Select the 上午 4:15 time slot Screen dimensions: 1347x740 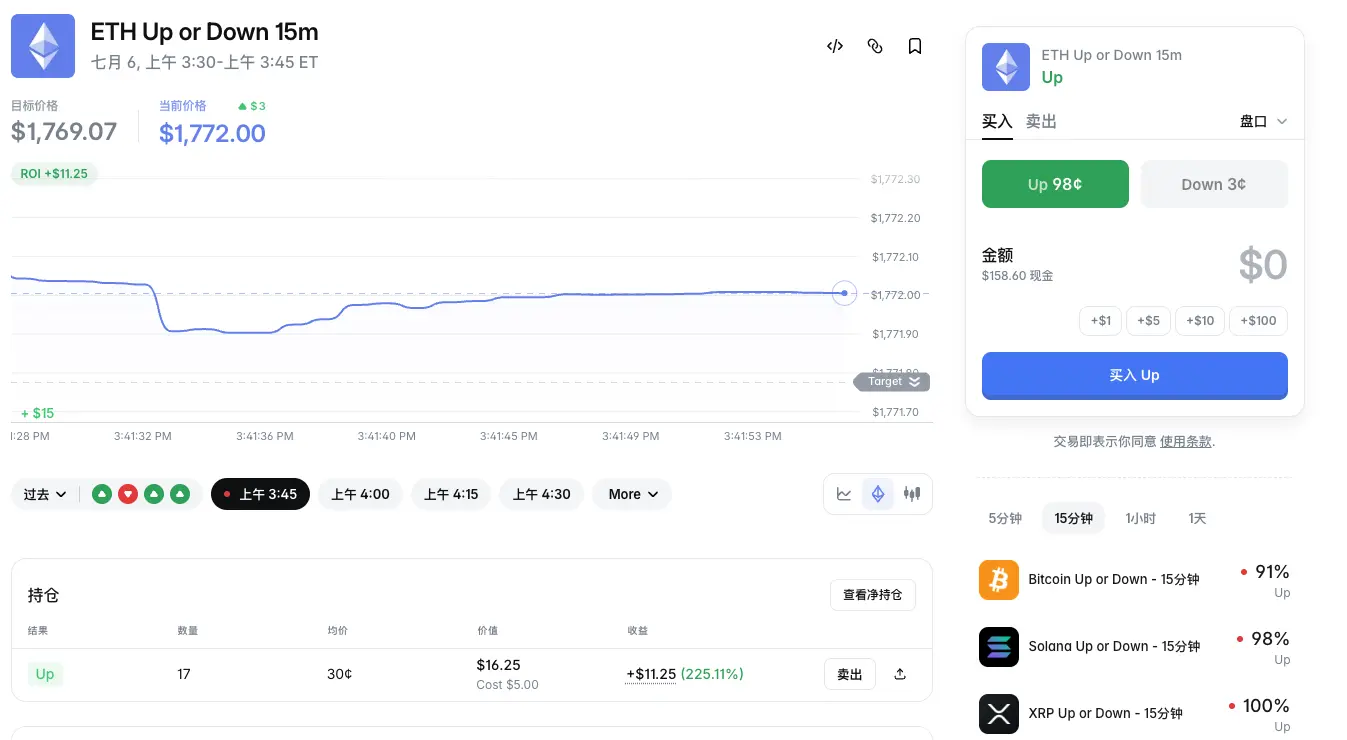pyautogui.click(x=451, y=494)
